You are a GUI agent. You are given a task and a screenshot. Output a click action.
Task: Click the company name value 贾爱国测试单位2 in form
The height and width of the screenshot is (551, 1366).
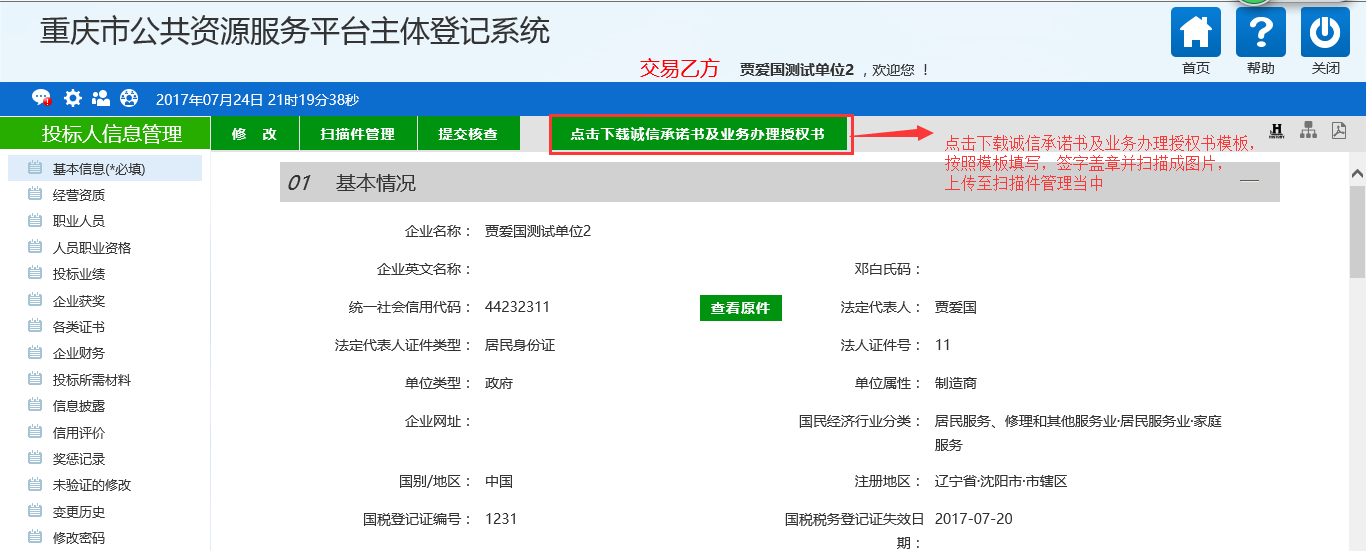[x=538, y=231]
